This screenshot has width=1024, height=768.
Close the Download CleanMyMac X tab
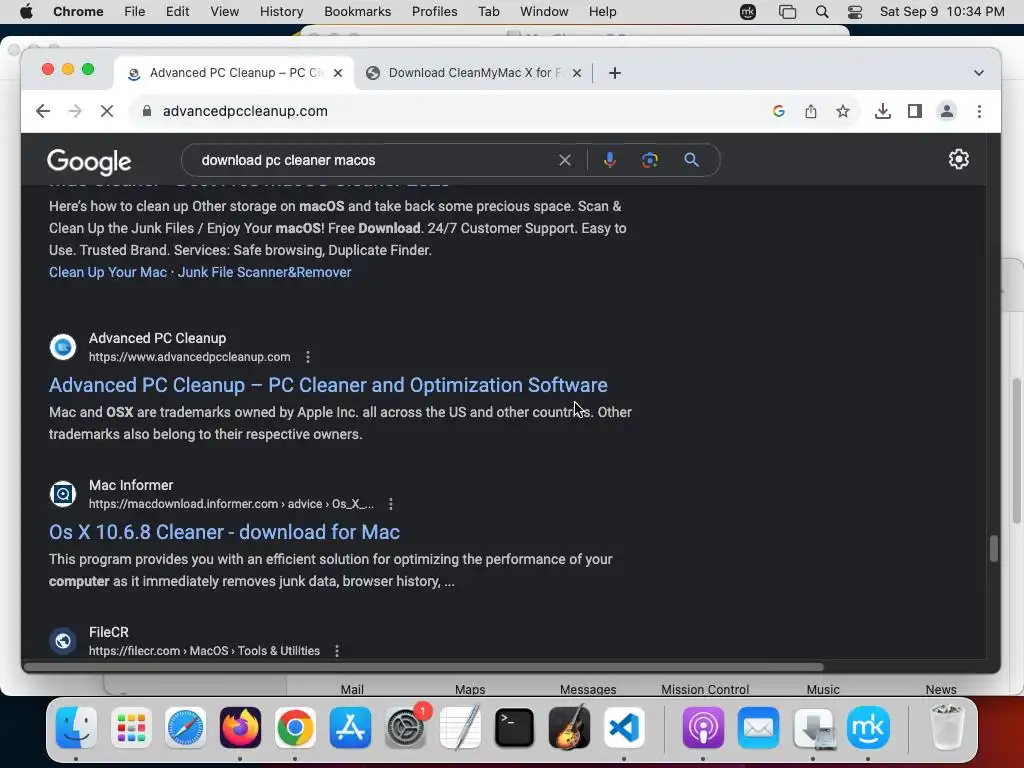pyautogui.click(x=577, y=73)
